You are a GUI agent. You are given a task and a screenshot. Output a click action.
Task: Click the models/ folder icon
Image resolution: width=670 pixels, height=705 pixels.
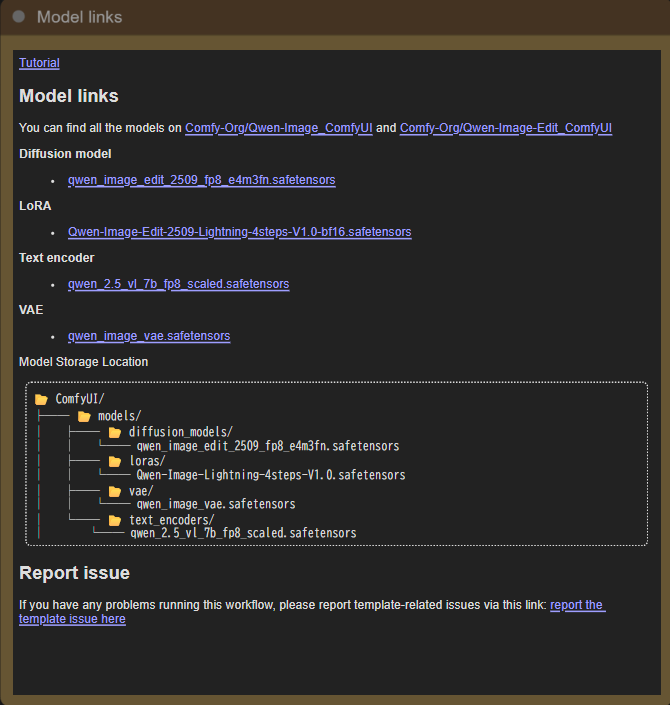tap(84, 417)
